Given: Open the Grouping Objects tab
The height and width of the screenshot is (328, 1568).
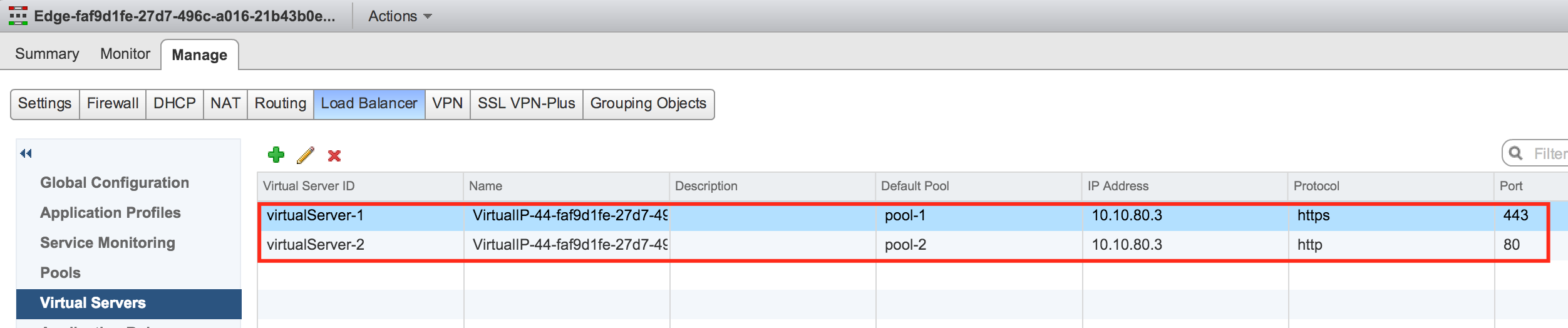Looking at the screenshot, I should tap(648, 103).
